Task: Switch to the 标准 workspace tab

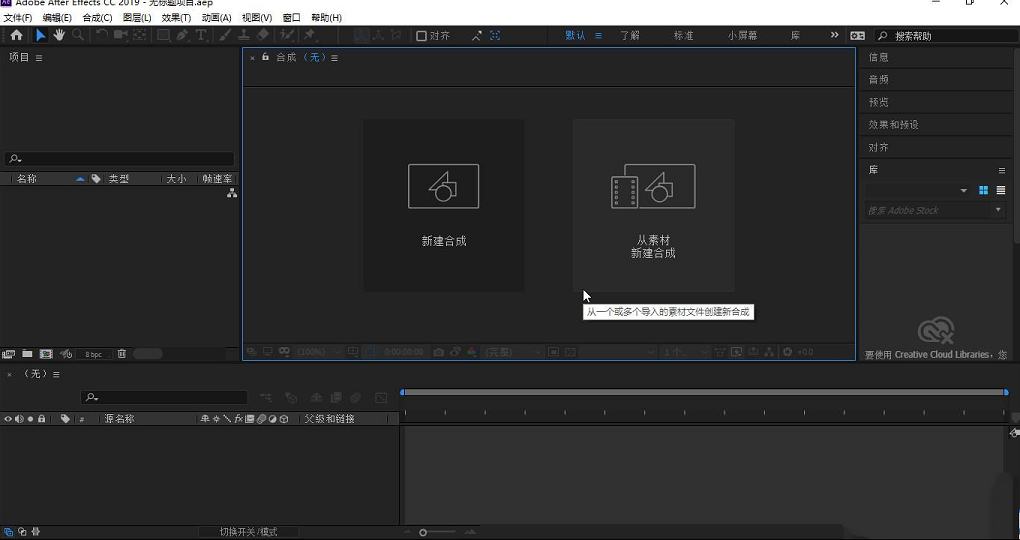Action: click(683, 36)
